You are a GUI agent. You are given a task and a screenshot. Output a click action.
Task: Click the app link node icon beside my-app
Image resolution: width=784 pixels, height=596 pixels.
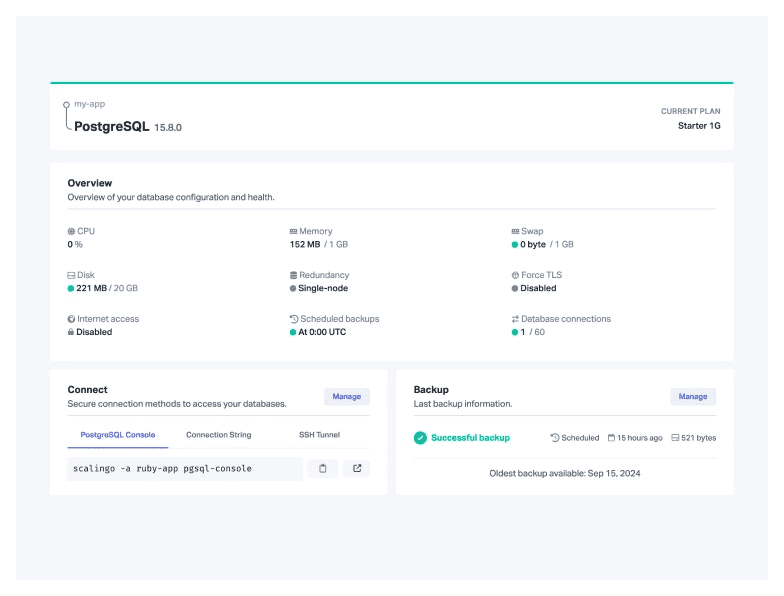click(x=66, y=105)
